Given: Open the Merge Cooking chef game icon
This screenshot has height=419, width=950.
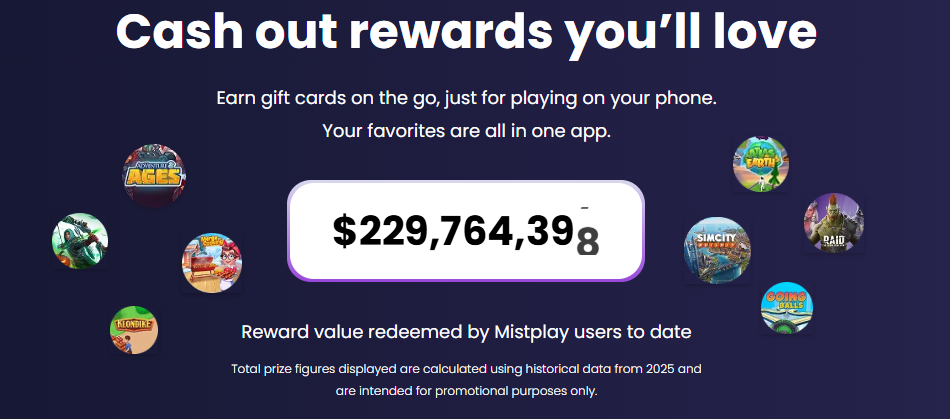Looking at the screenshot, I should (x=211, y=263).
